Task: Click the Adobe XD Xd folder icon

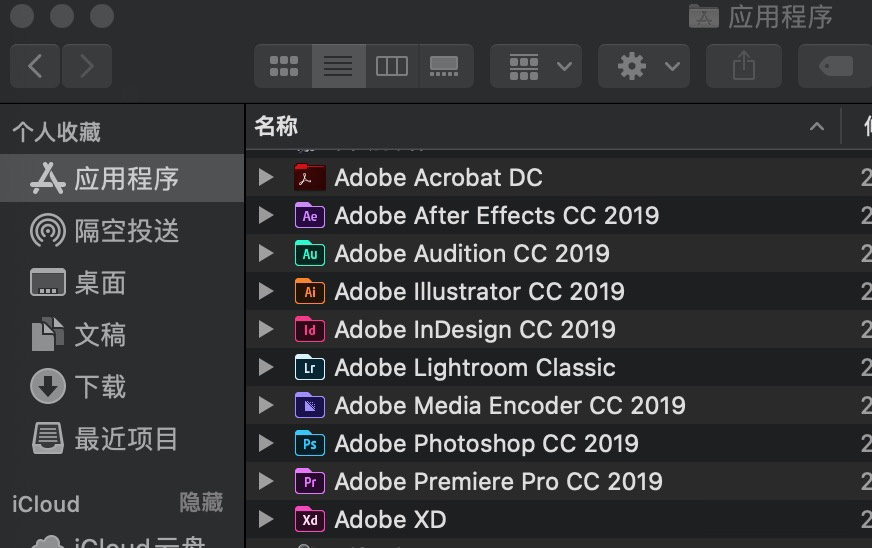Action: pyautogui.click(x=310, y=519)
